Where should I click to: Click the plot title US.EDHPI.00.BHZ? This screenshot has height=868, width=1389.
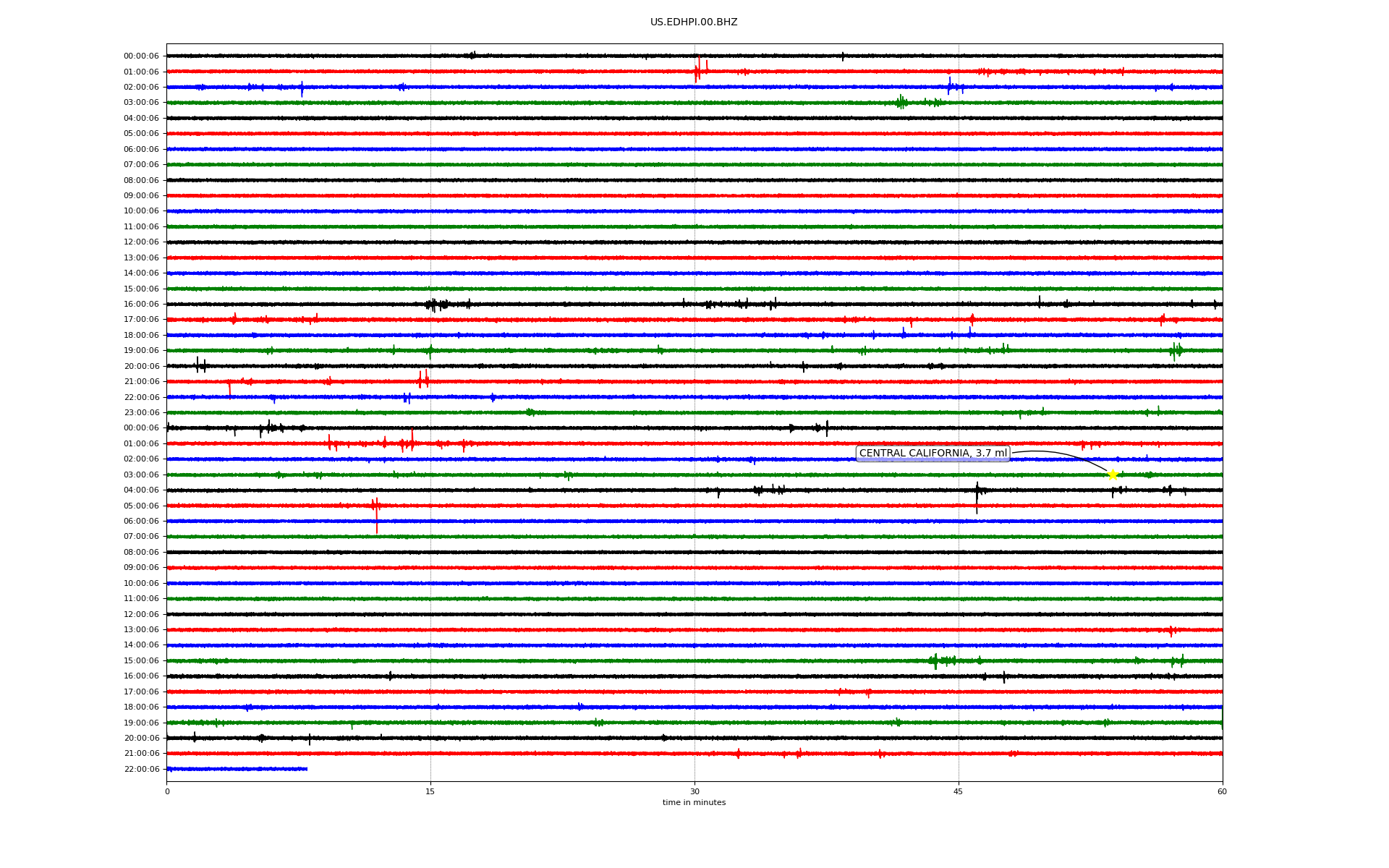pos(694,22)
